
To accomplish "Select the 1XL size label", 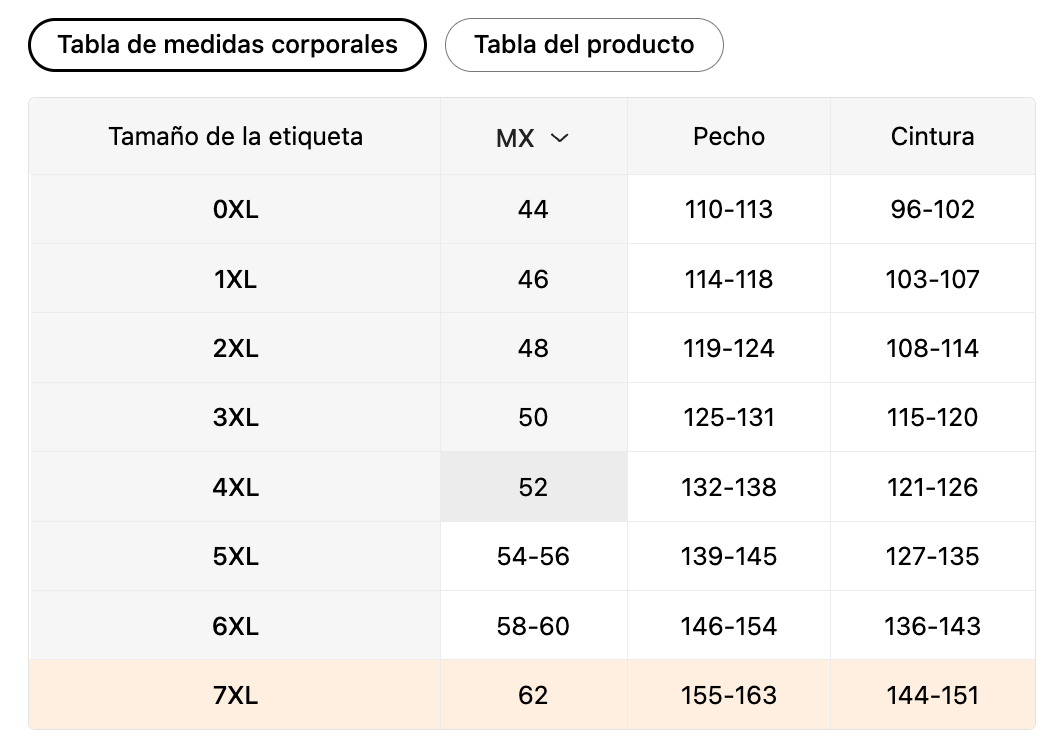I will pos(235,279).
